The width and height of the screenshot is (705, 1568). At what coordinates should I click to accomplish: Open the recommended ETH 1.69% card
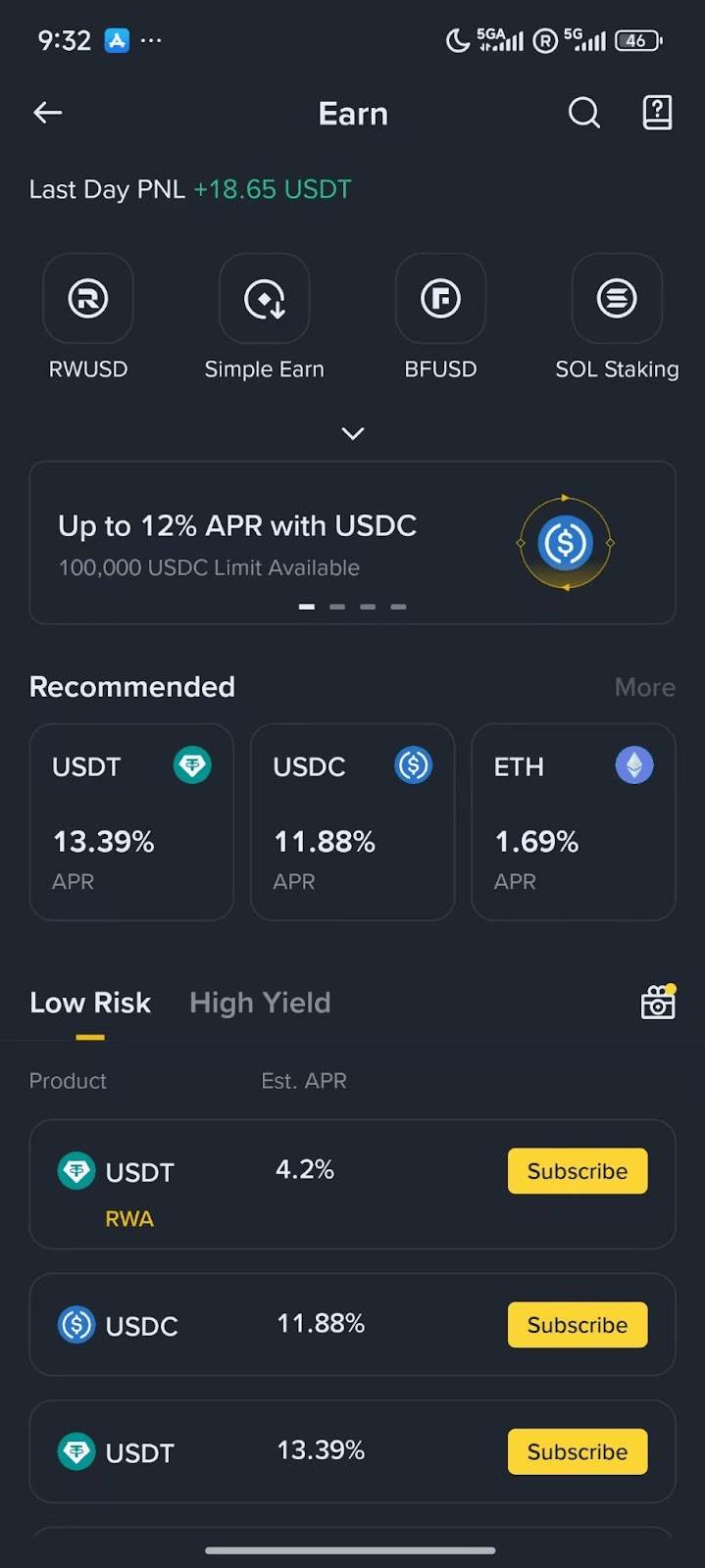pyautogui.click(x=573, y=822)
